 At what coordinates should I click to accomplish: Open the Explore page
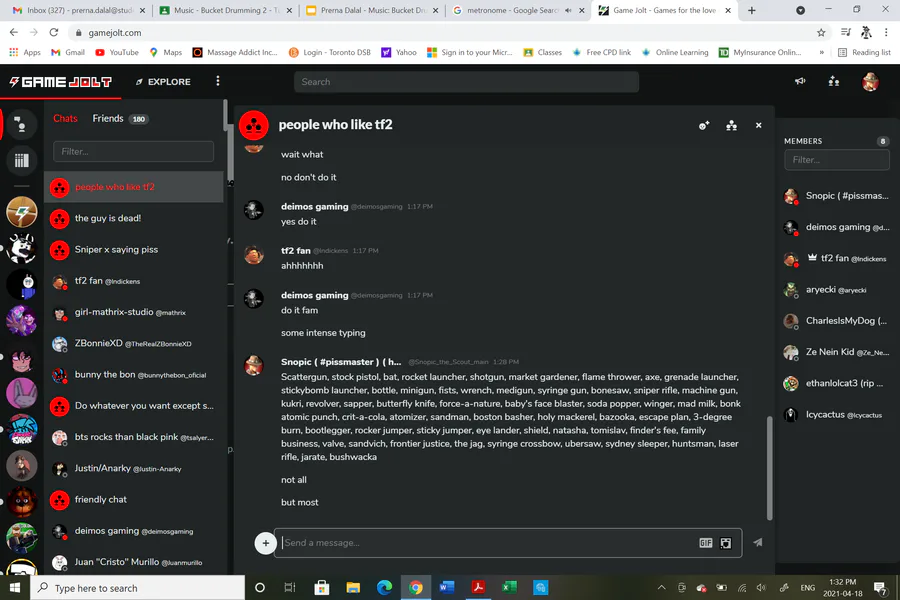[163, 82]
